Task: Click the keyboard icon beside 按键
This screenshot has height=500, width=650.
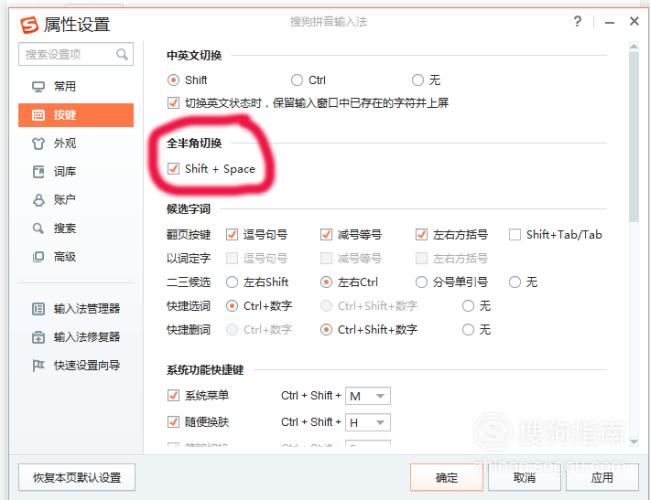Action: click(38, 115)
